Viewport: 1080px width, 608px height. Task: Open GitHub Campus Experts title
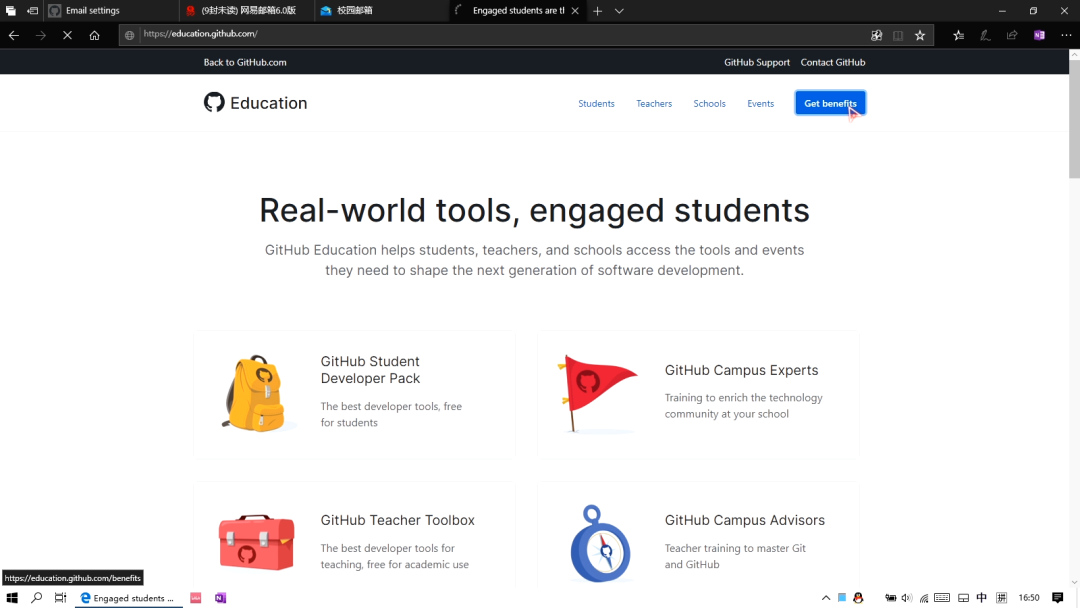coord(741,370)
